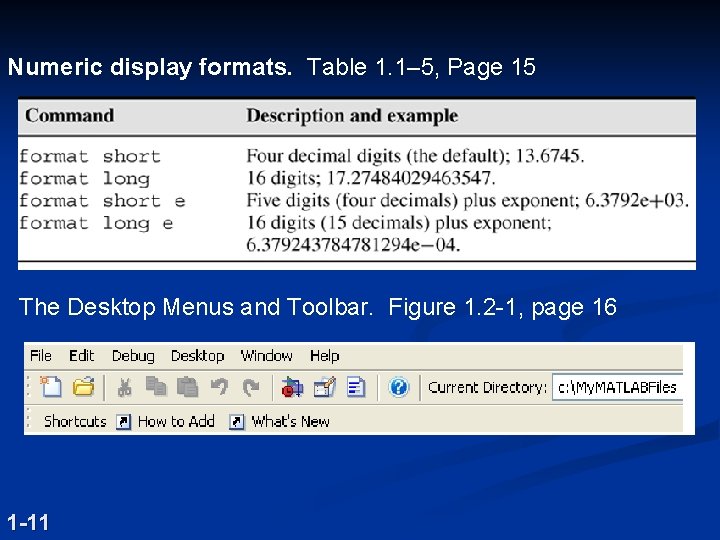Click the 'format long e' command text
This screenshot has height=540, width=720.
(96, 223)
